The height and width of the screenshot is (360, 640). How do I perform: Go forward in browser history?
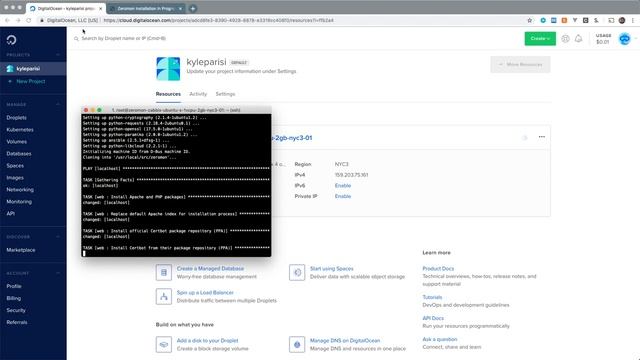tap(18, 20)
